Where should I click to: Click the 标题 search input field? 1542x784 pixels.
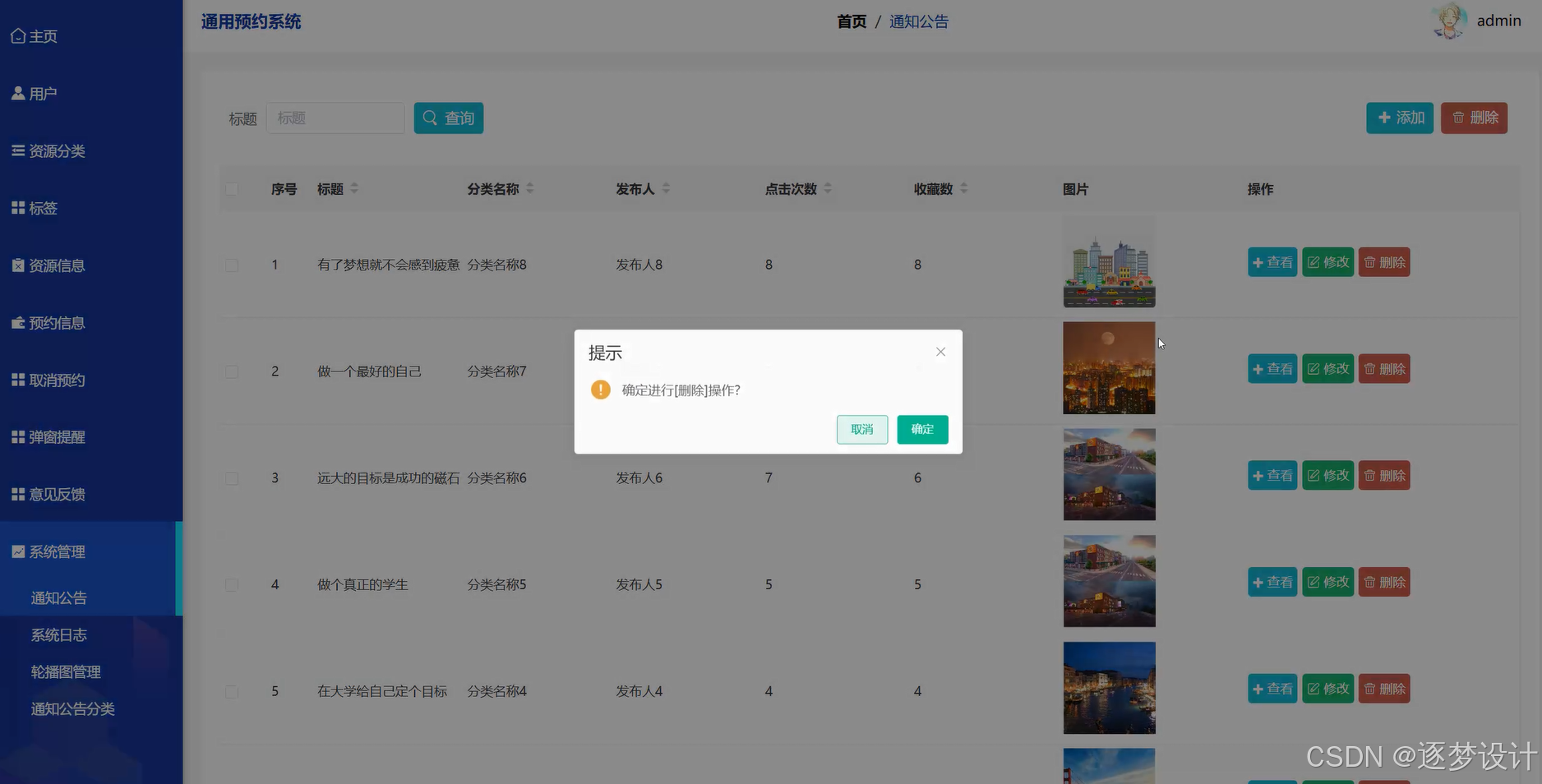coord(335,118)
